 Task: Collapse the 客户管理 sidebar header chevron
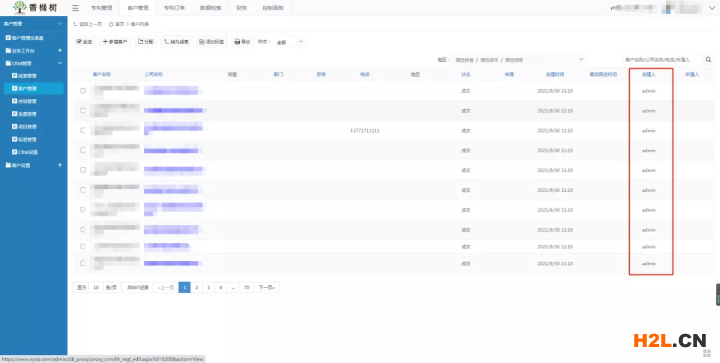[60, 23]
